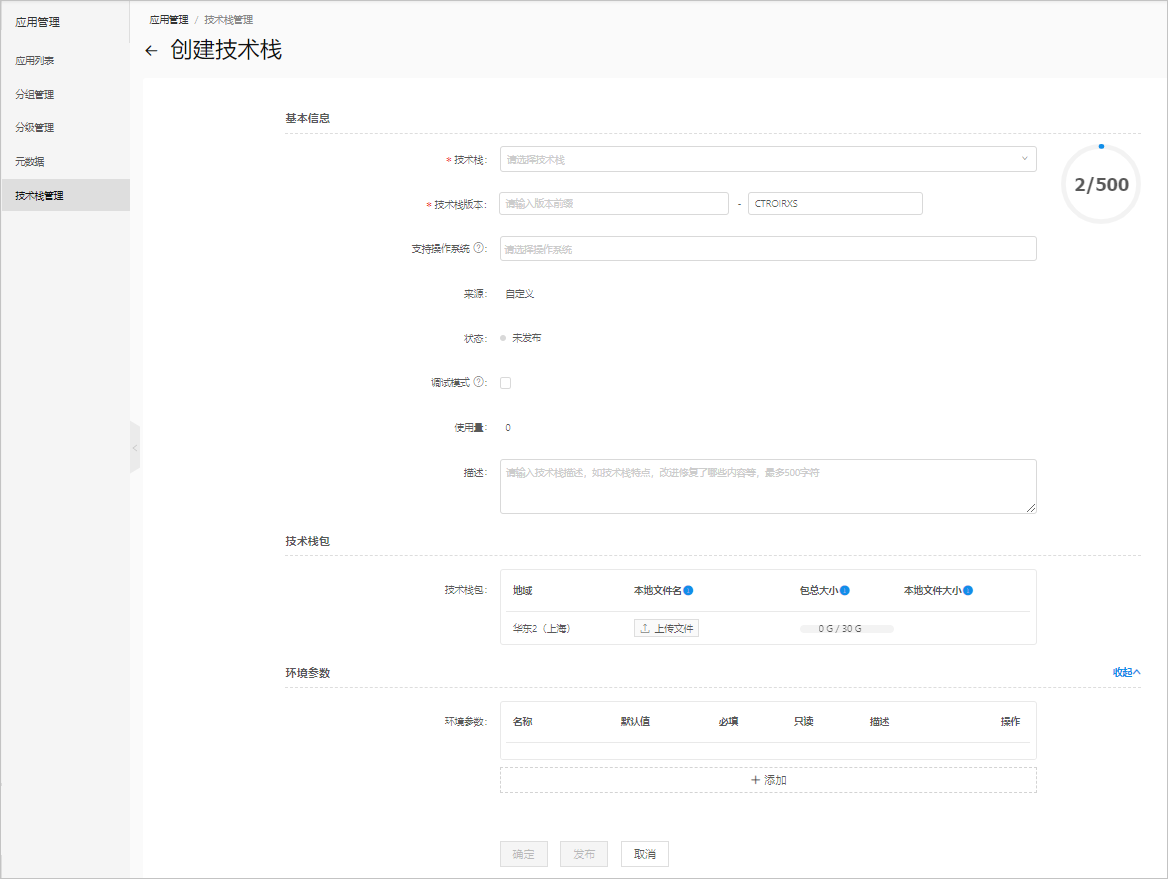Select 技术栈管理 in sidebar
This screenshot has width=1168, height=879.
66,195
